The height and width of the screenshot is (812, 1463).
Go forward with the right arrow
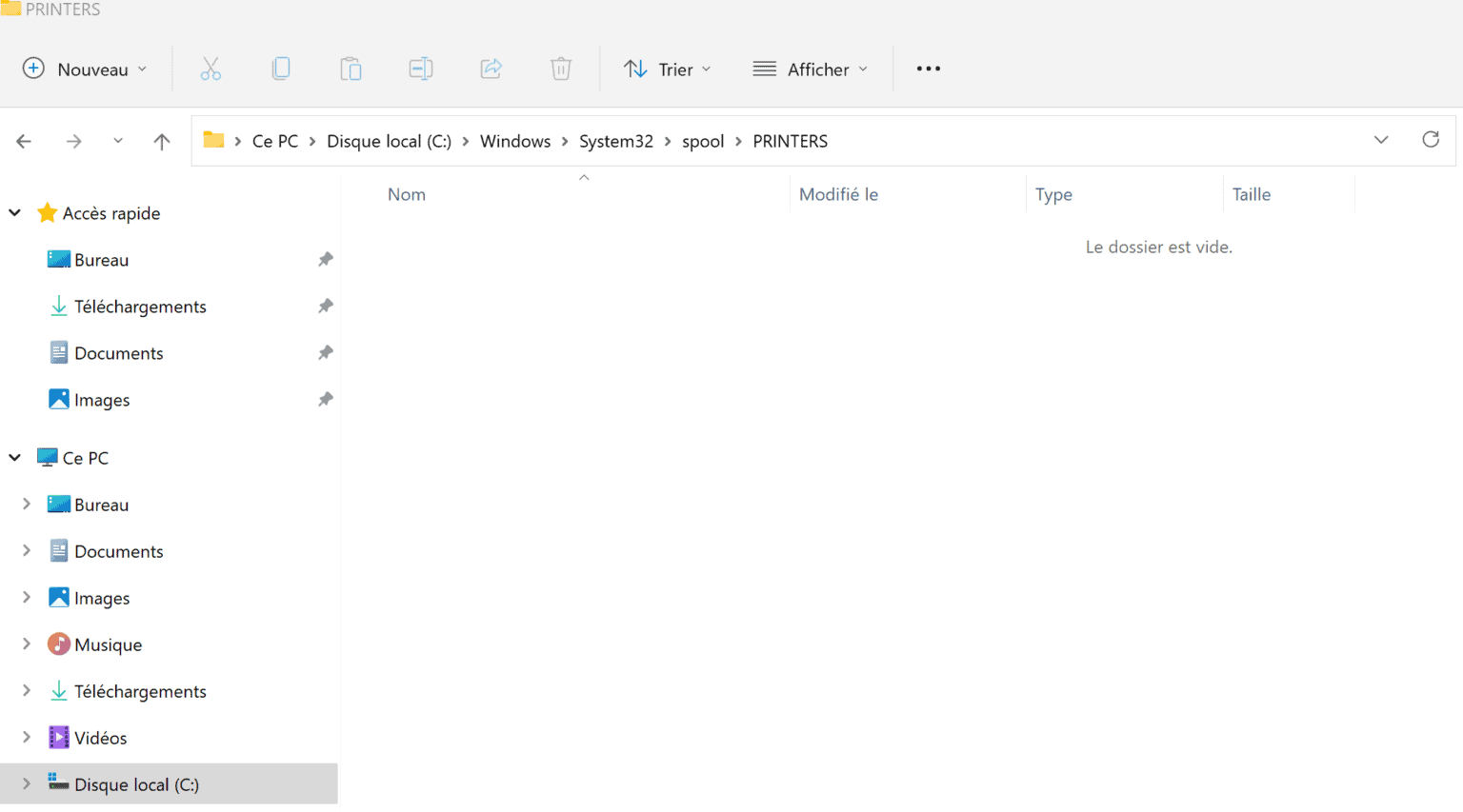point(73,141)
